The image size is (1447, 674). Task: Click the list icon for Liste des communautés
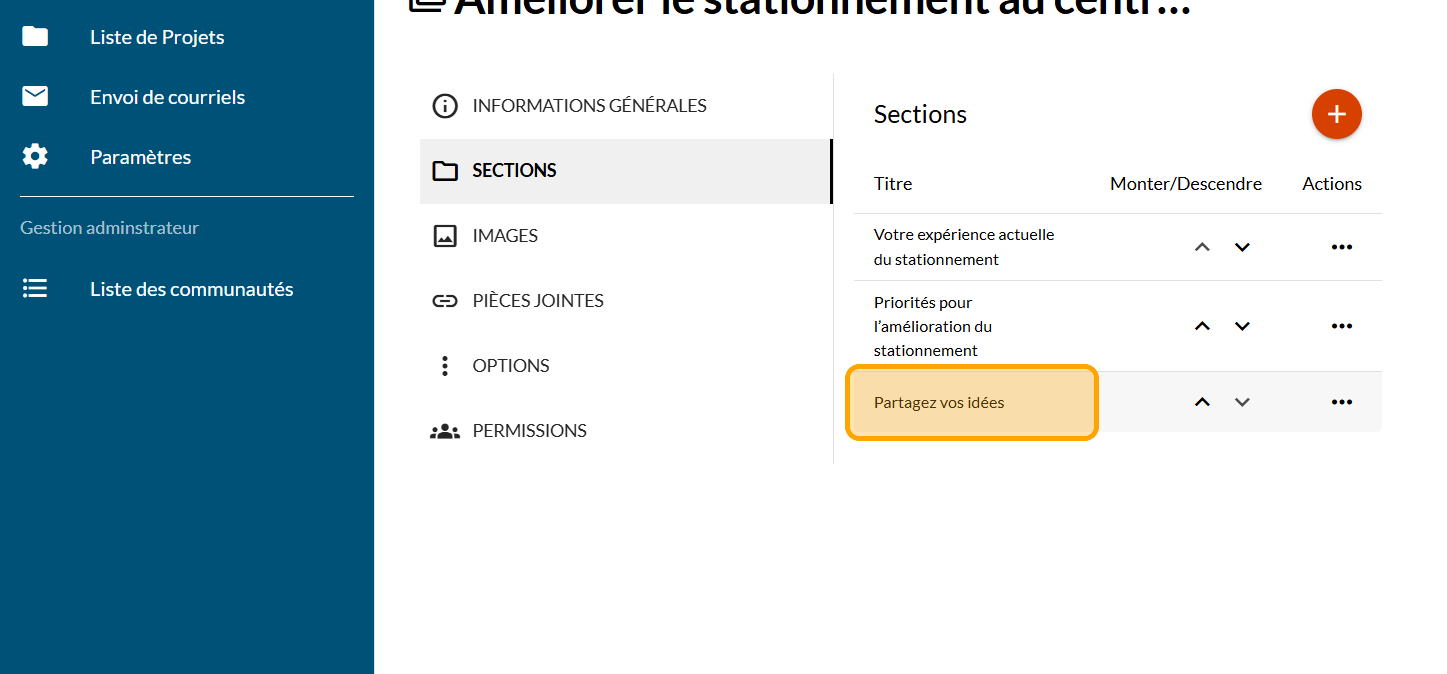click(35, 289)
